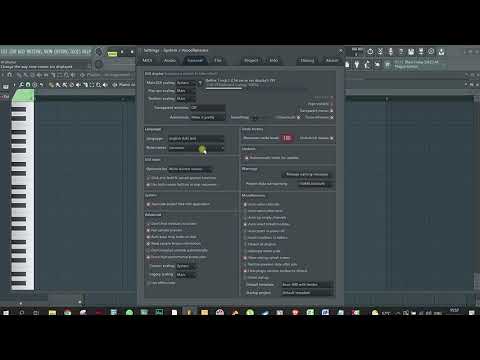Open File Explorer from the taskbar

click(52, 312)
